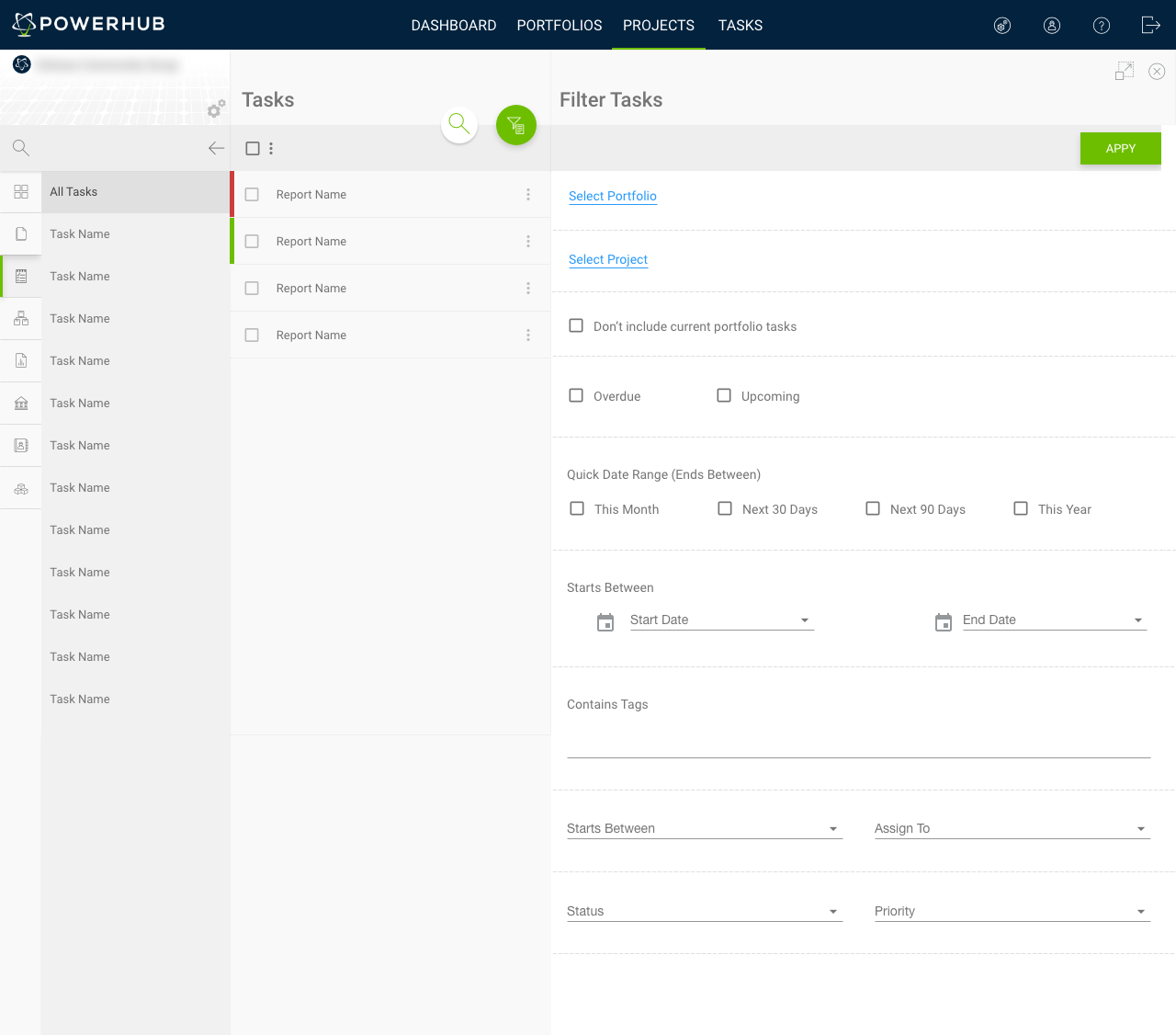The image size is (1176, 1035).
Task: Click the round white search tasks button
Action: (459, 125)
